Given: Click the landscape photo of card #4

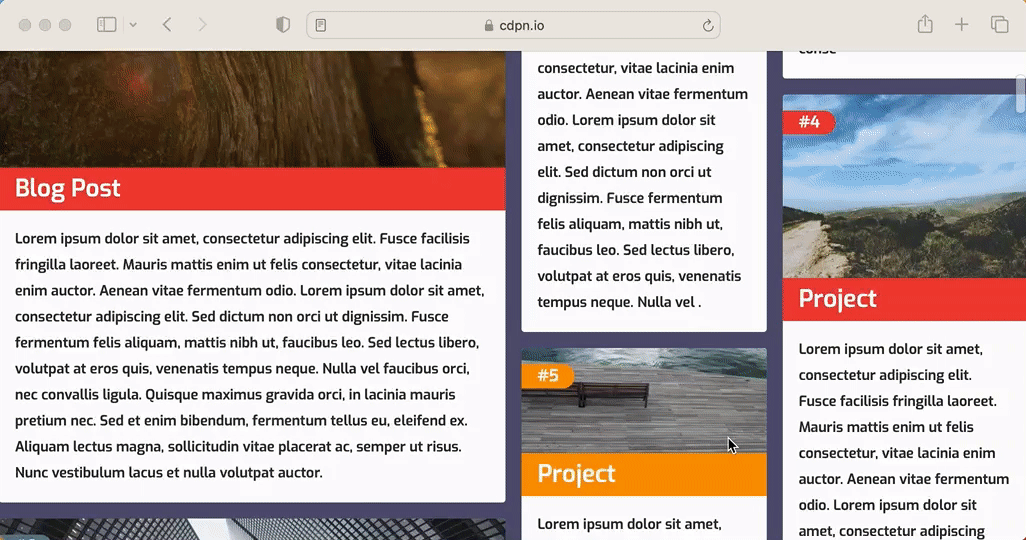Looking at the screenshot, I should click(904, 187).
